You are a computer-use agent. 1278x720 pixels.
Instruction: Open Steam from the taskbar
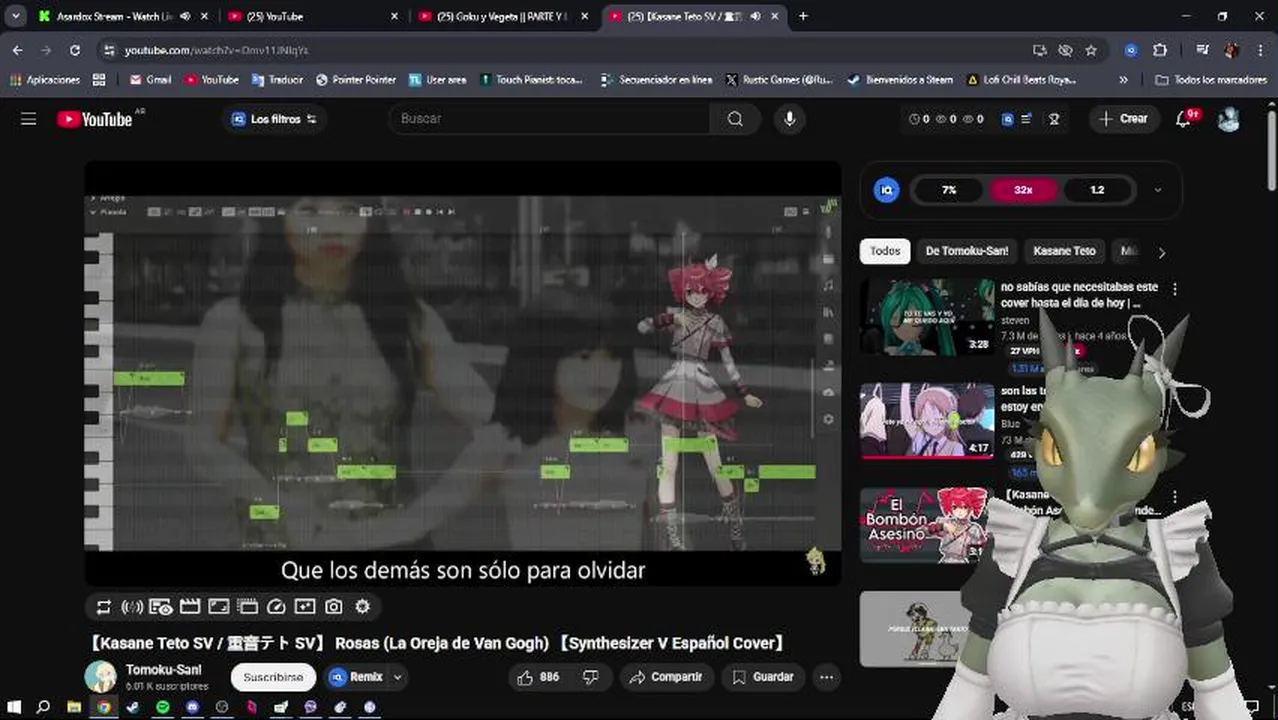133,707
